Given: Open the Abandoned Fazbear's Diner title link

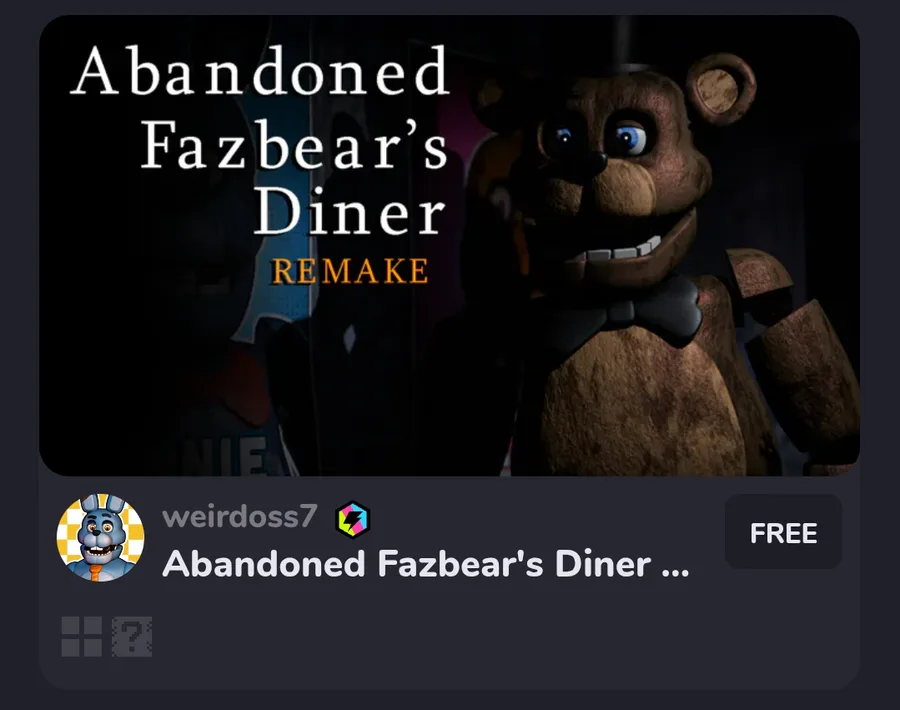Looking at the screenshot, I should tap(426, 564).
